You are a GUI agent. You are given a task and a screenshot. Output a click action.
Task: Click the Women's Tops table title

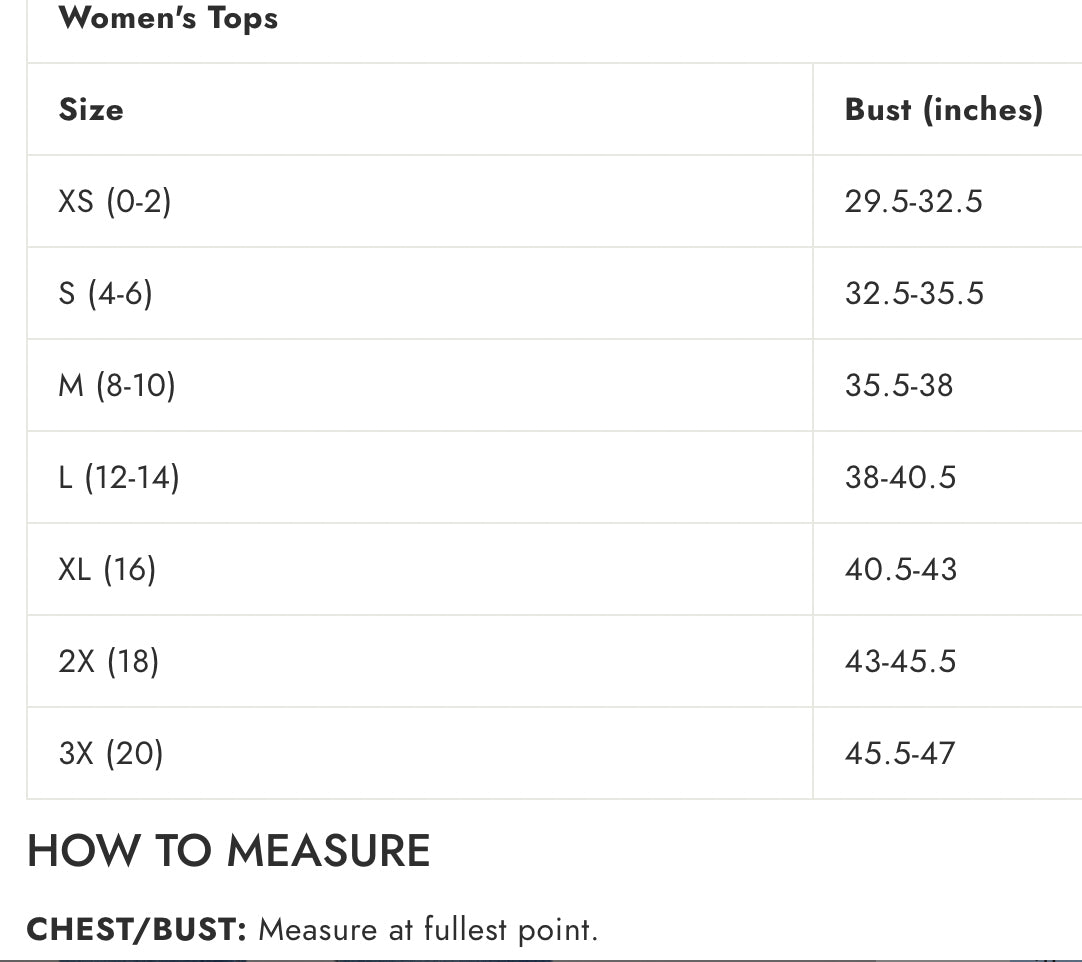pos(168,17)
